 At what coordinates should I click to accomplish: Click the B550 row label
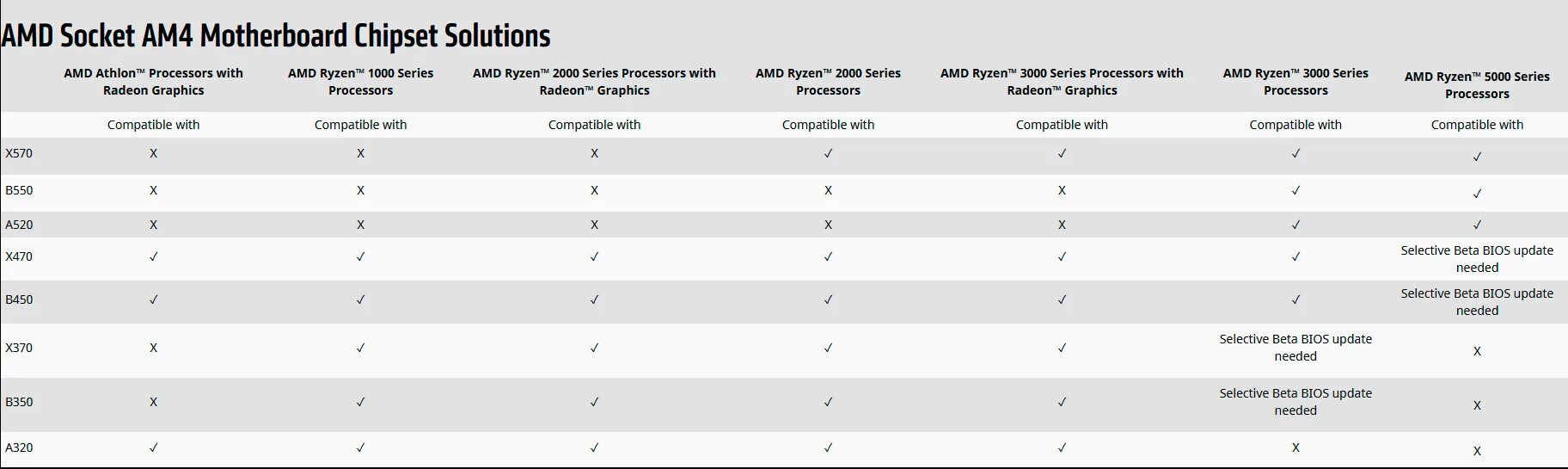point(19,190)
